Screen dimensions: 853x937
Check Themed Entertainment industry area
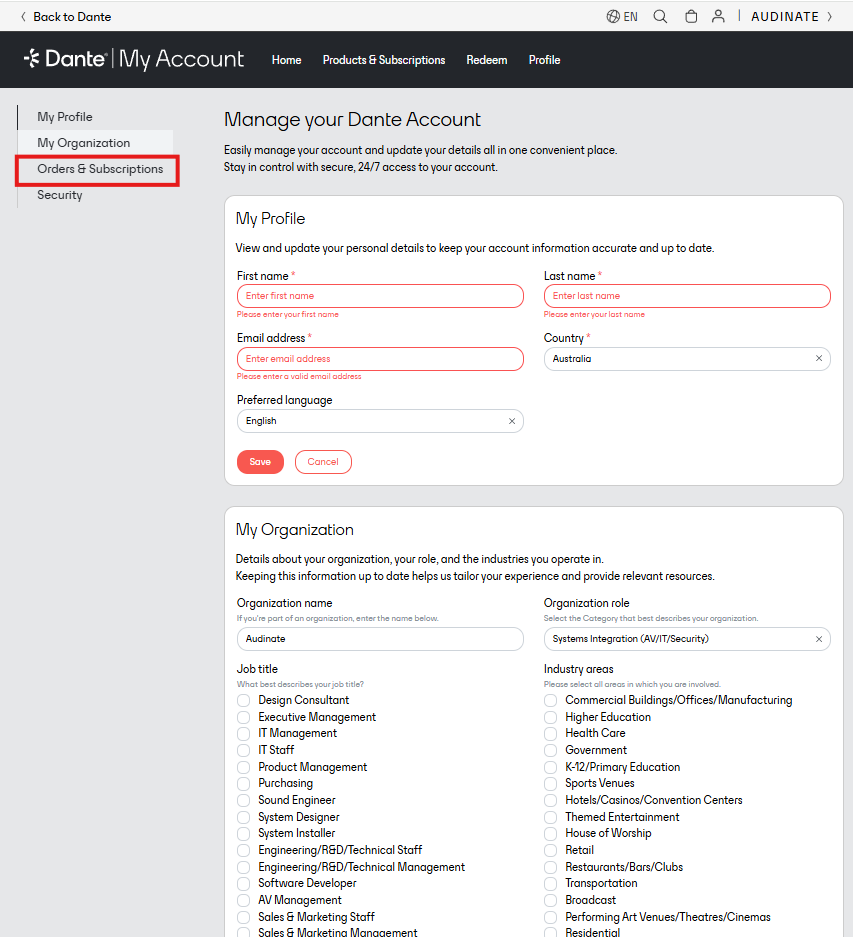tap(551, 817)
